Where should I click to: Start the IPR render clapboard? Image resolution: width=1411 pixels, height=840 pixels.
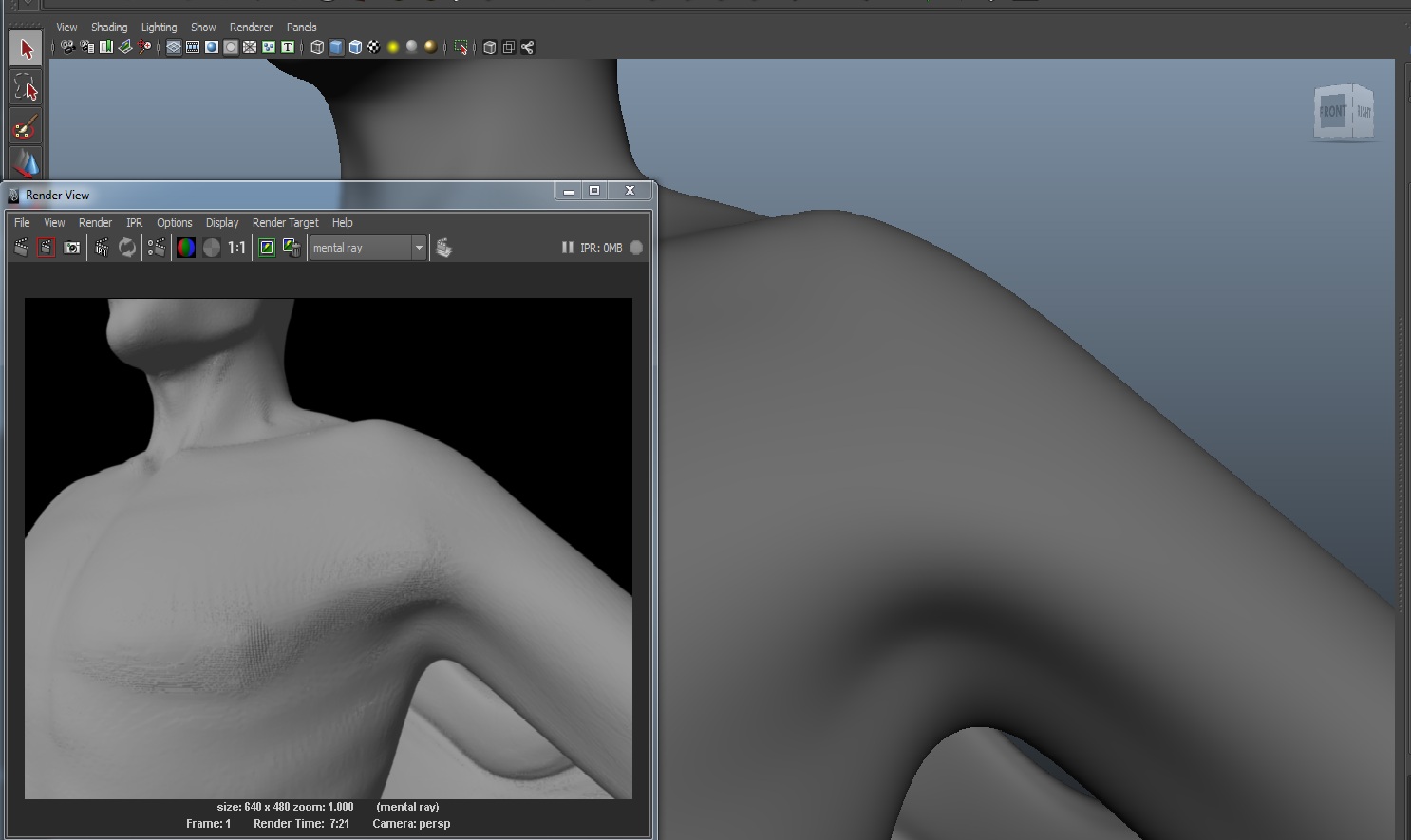click(x=102, y=248)
